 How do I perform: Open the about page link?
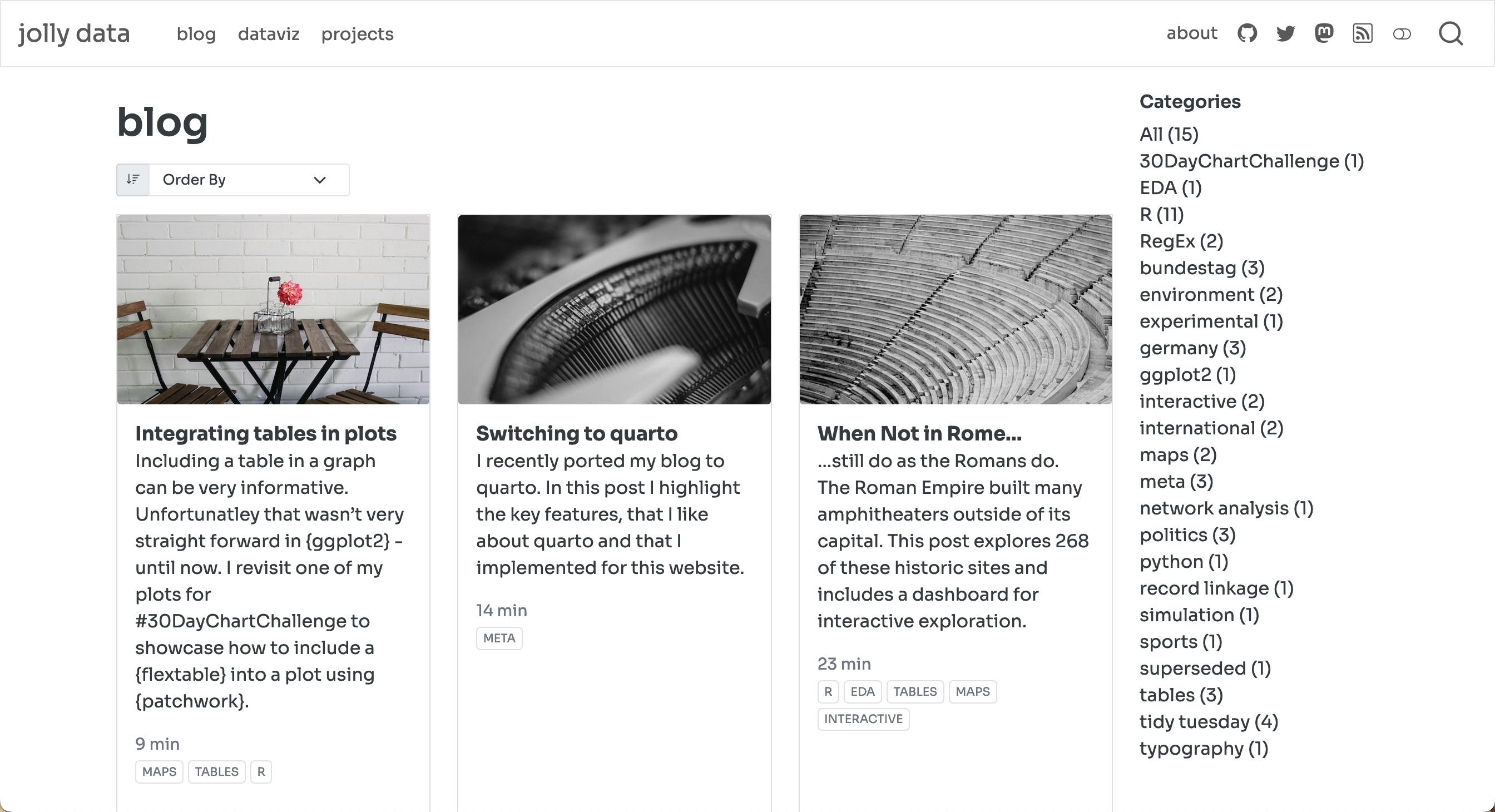point(1191,33)
